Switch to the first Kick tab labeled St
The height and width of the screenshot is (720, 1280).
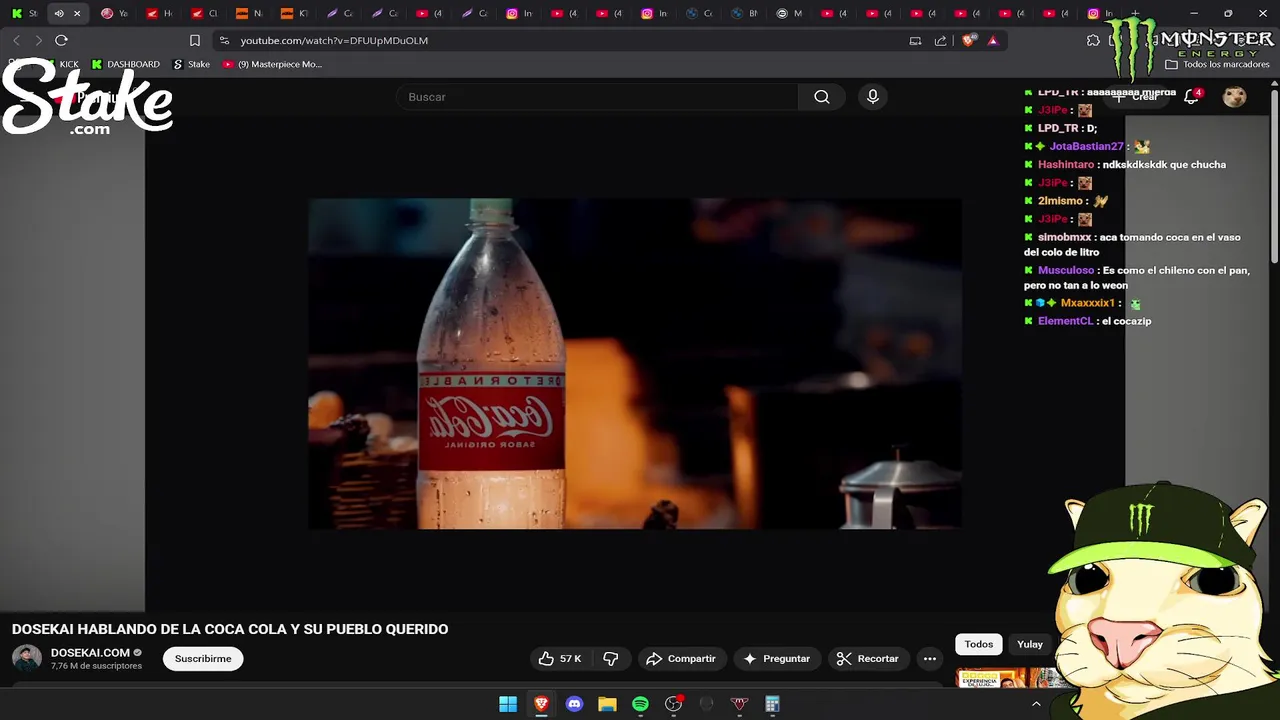click(x=24, y=13)
